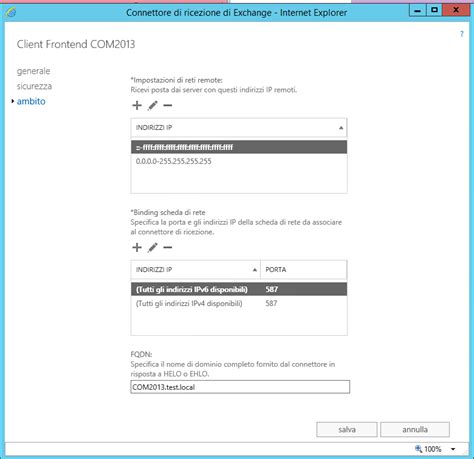Click the FQDN field containing COM2013.test.local
Screen dimensions: 474x459
pyautogui.click(x=240, y=387)
